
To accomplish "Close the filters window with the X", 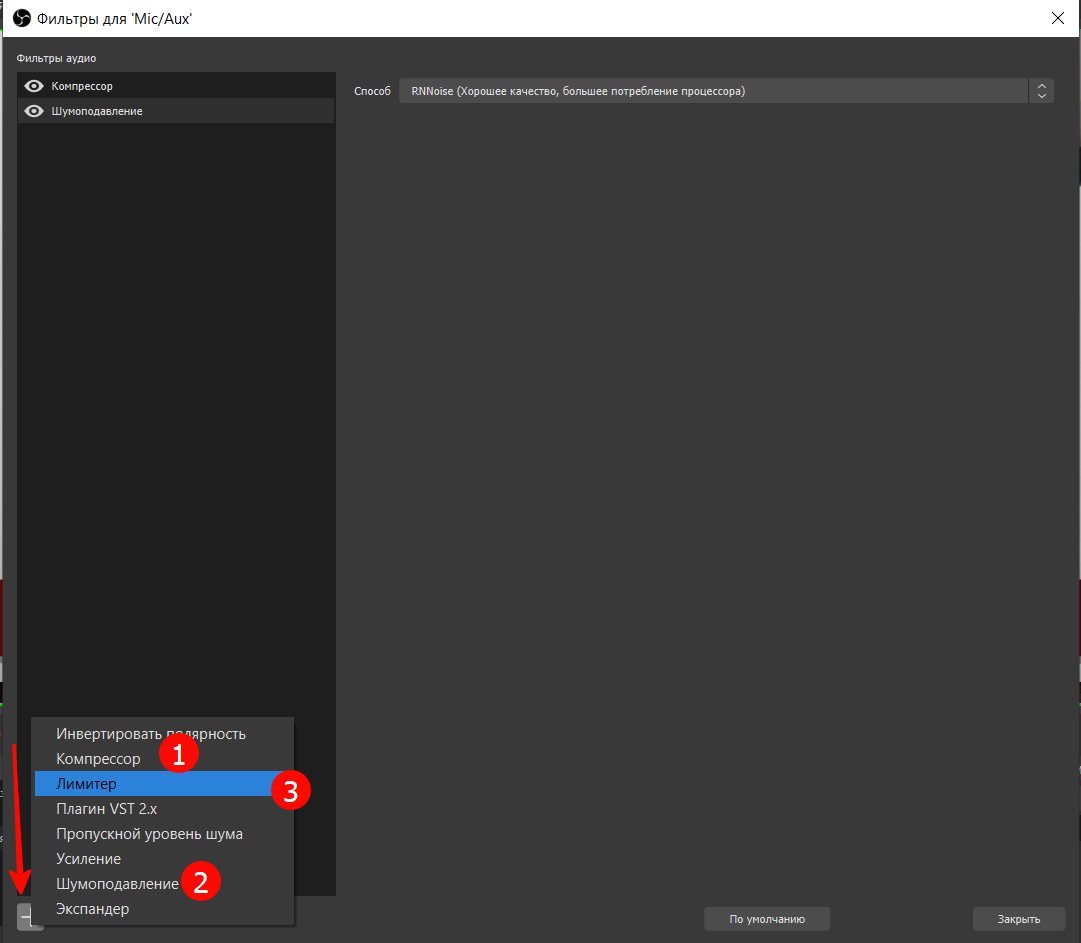I will (1058, 18).
